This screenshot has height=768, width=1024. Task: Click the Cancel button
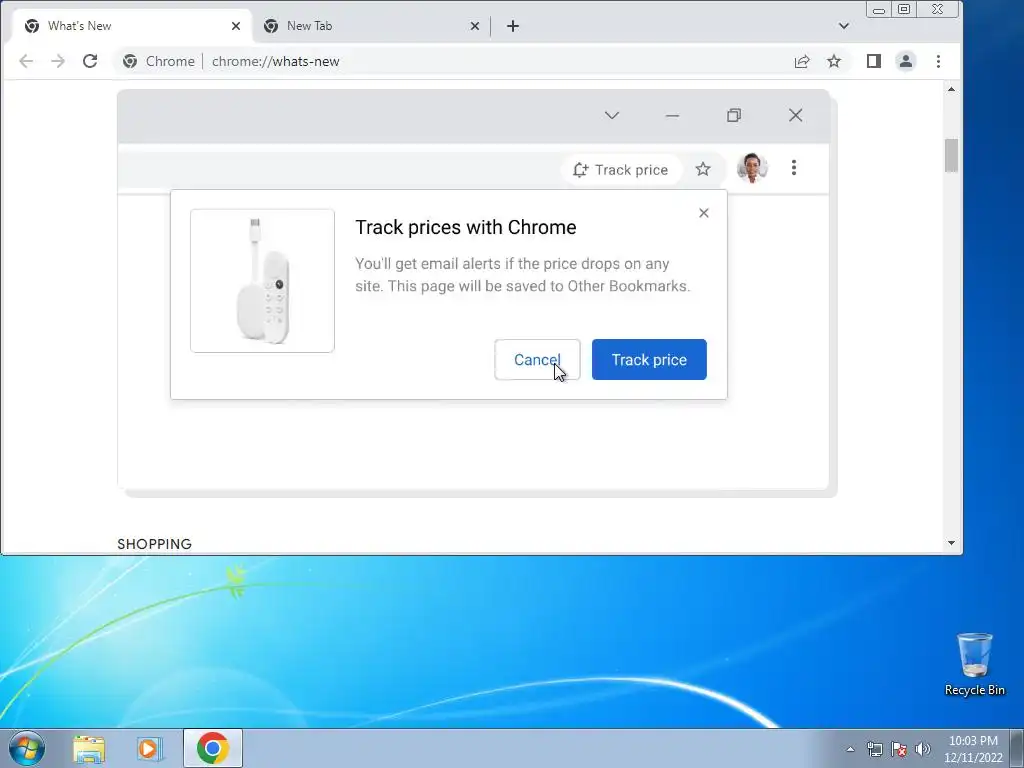[x=537, y=360]
